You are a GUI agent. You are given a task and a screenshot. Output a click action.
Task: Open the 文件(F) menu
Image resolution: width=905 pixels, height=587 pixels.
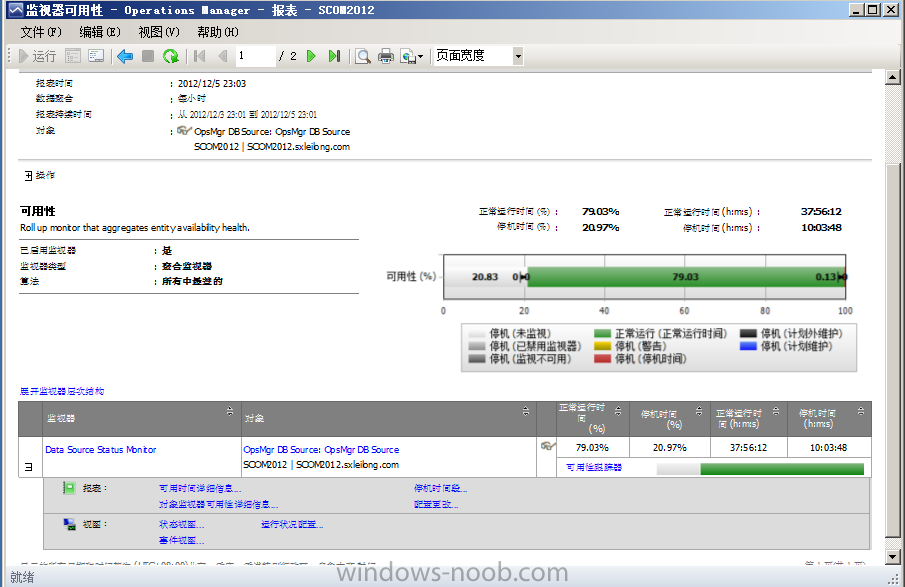click(x=41, y=32)
